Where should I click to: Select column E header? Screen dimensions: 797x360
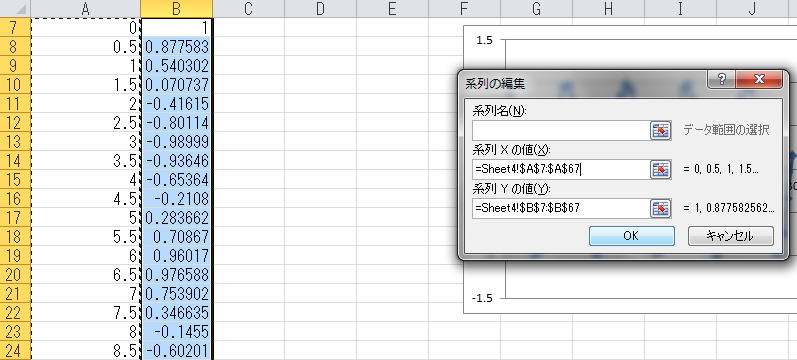(x=392, y=9)
